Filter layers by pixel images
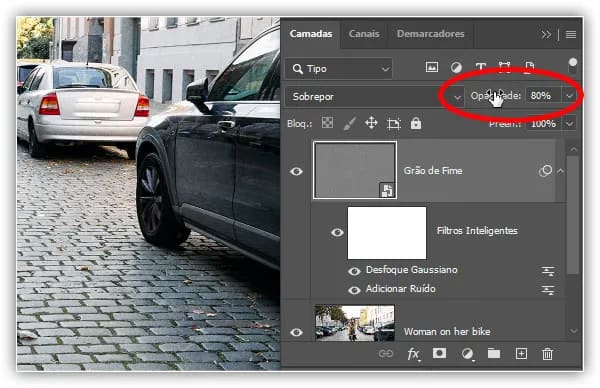 click(432, 67)
